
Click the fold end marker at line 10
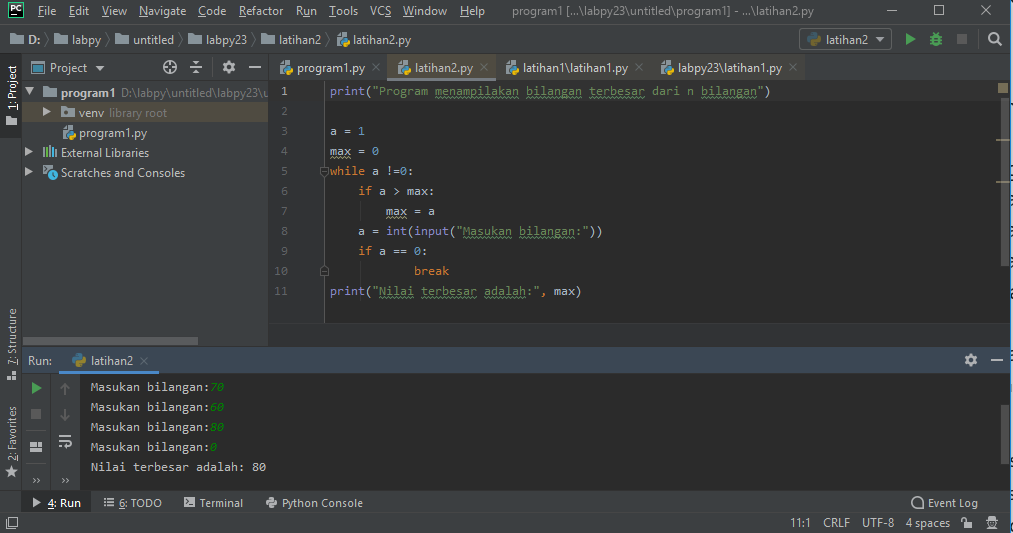(x=324, y=271)
